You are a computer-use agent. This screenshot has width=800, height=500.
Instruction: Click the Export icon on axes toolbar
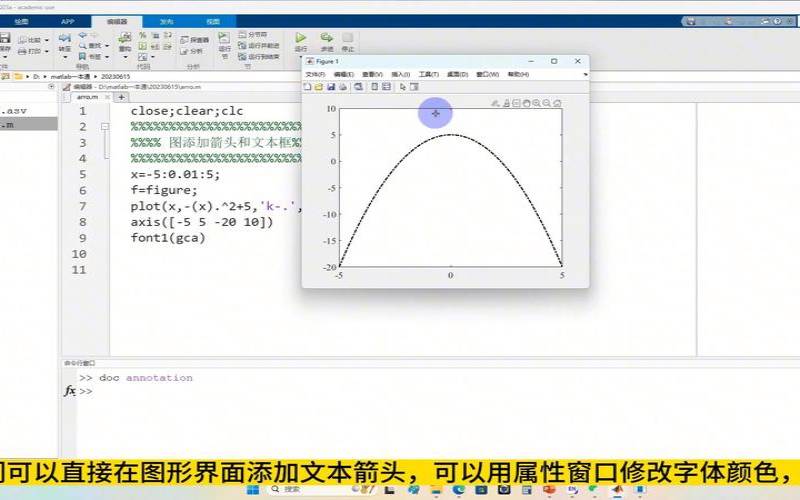click(495, 103)
